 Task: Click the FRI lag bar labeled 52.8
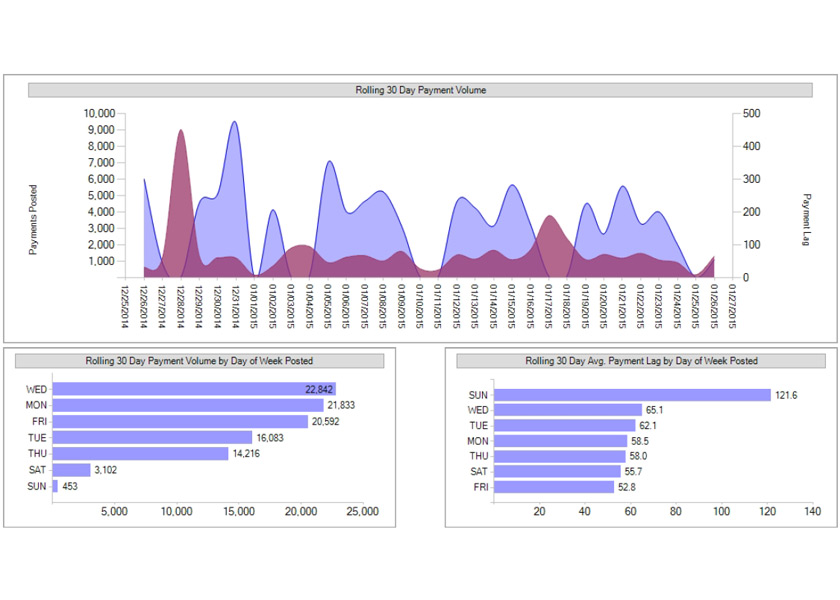(554, 487)
